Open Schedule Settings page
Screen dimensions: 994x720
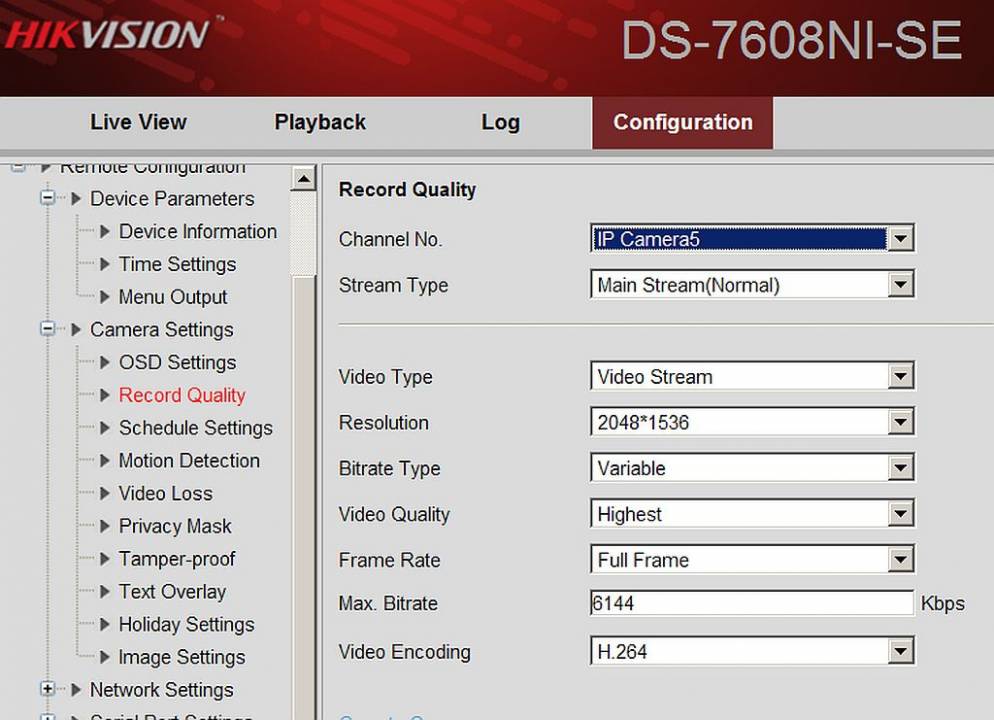point(196,428)
